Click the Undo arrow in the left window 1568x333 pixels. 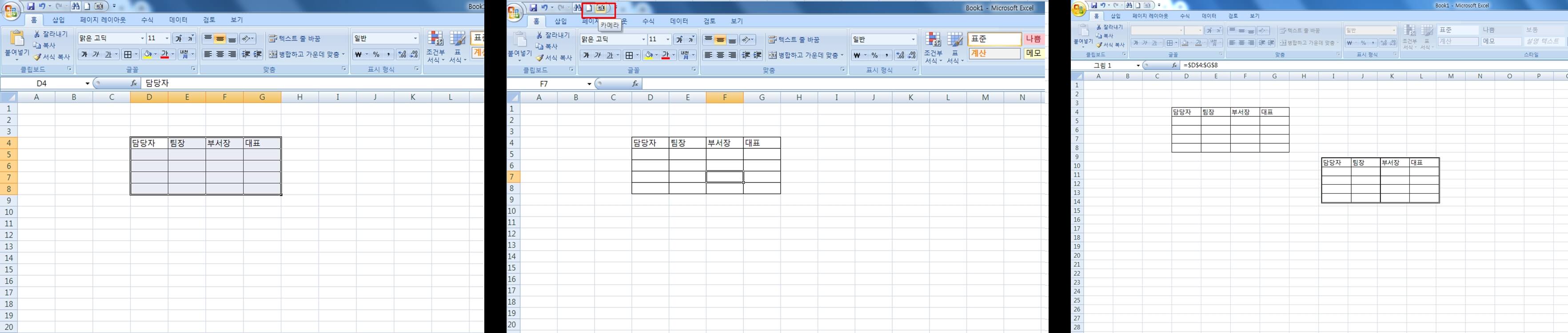42,6
